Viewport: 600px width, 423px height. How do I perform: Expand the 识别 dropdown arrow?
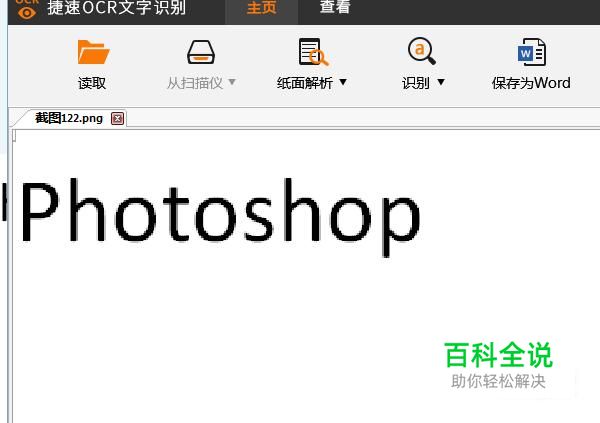pyautogui.click(x=441, y=82)
